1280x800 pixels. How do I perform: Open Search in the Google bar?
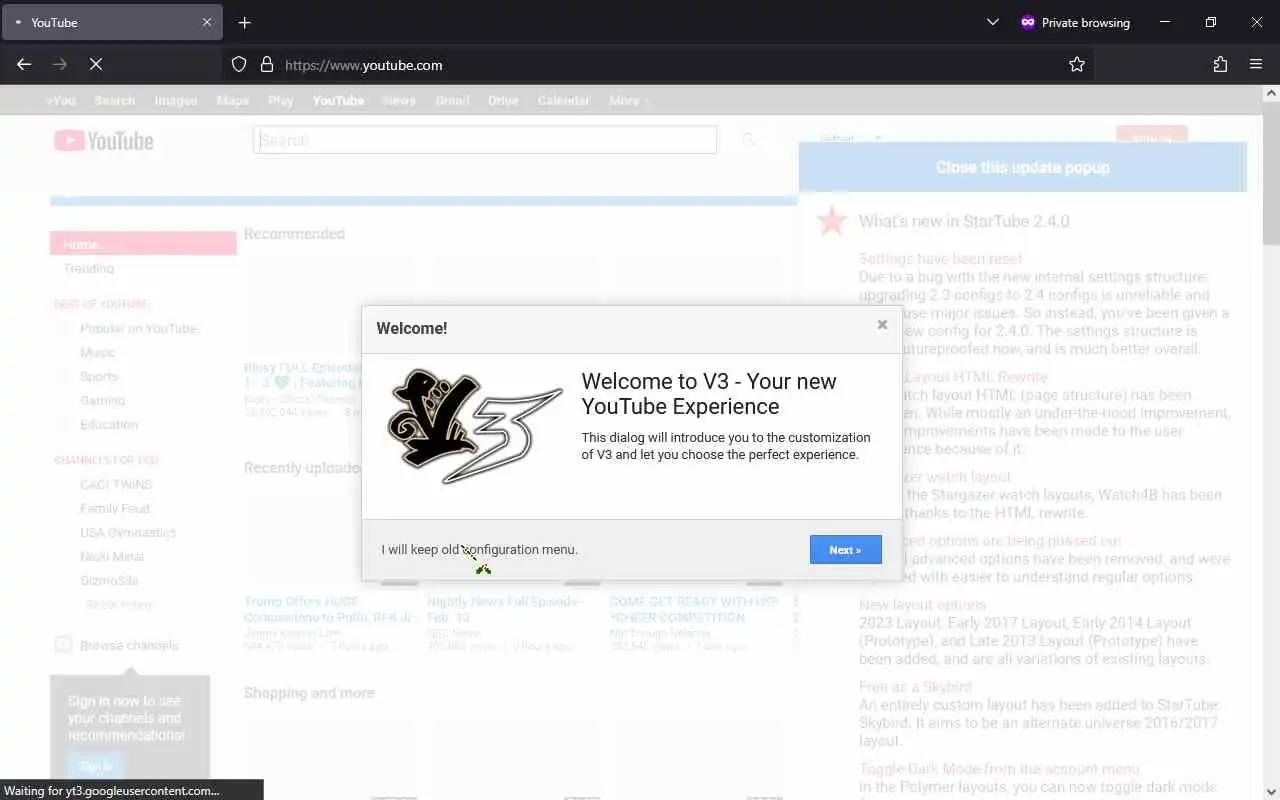pos(115,100)
